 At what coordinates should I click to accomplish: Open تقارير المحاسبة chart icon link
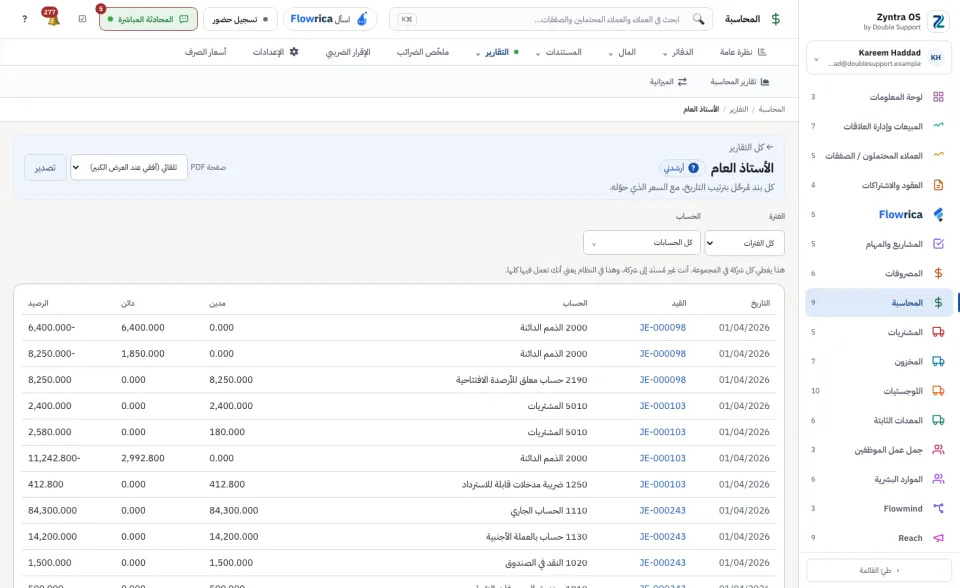tap(740, 81)
